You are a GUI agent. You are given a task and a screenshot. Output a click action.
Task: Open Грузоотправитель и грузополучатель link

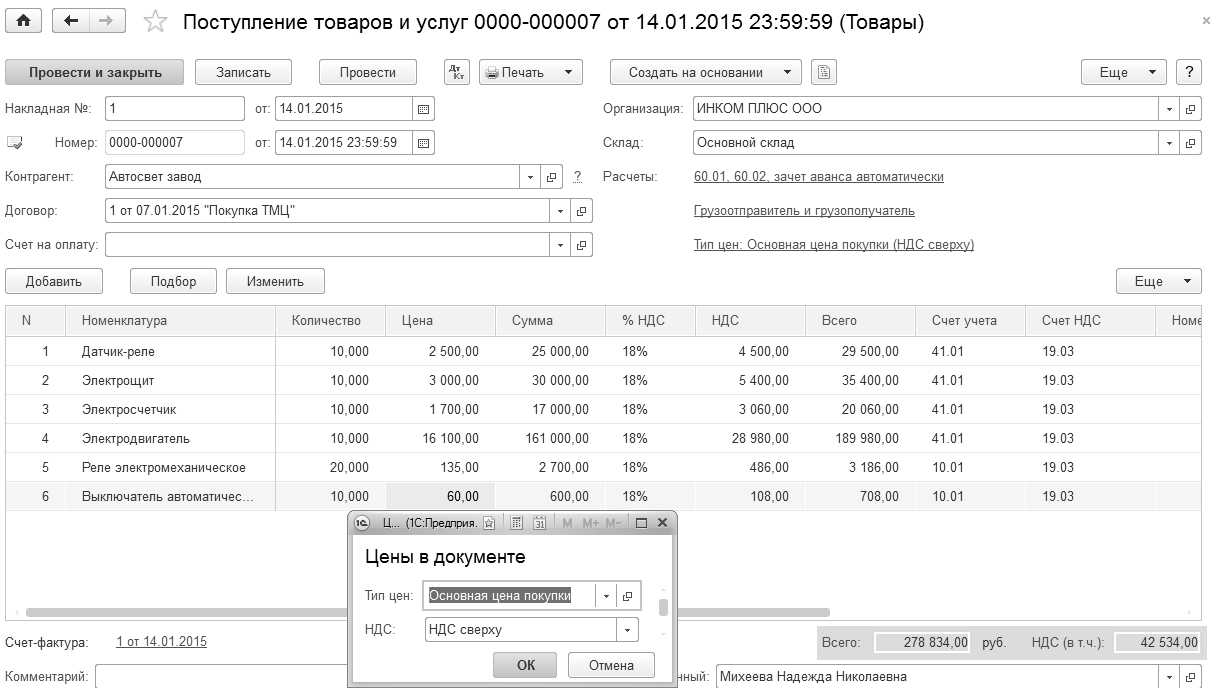point(804,211)
